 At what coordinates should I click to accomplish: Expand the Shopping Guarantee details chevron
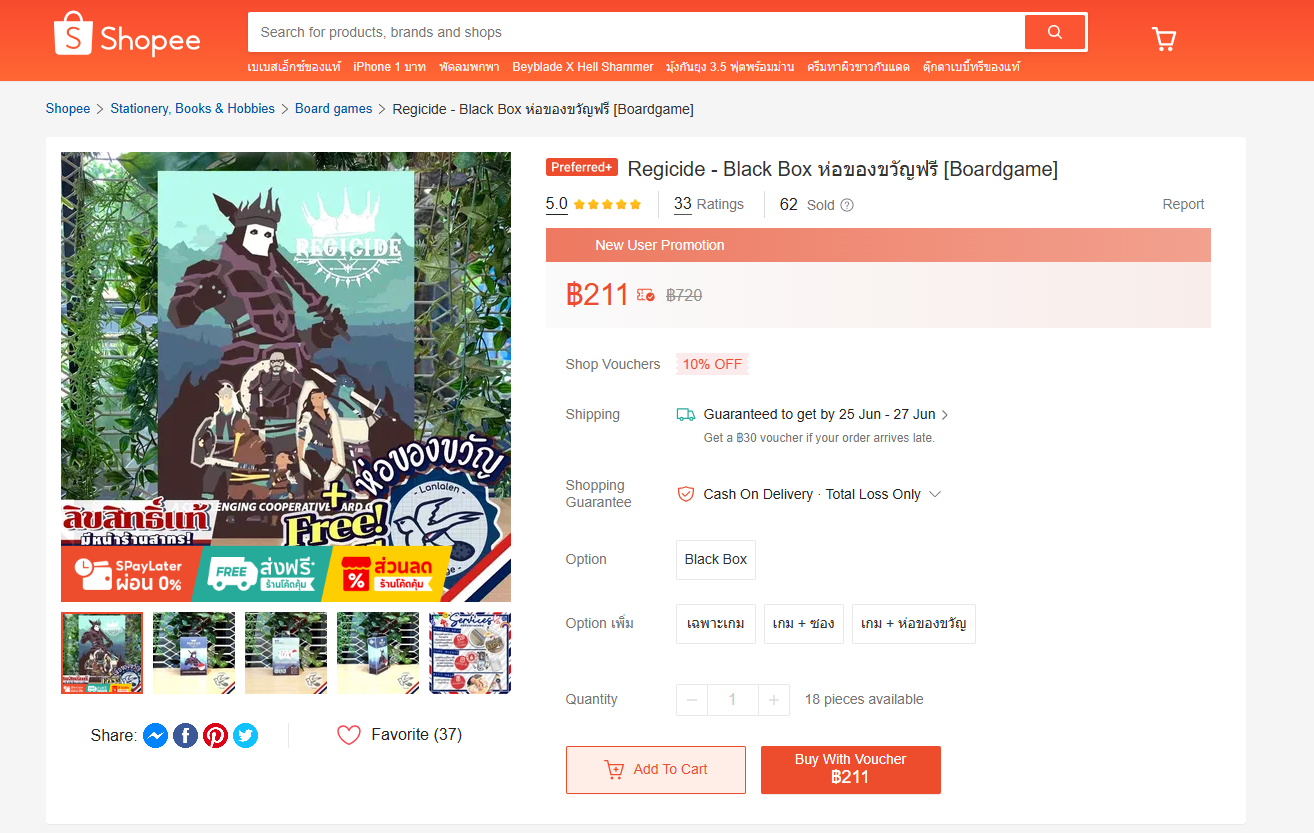pos(935,494)
